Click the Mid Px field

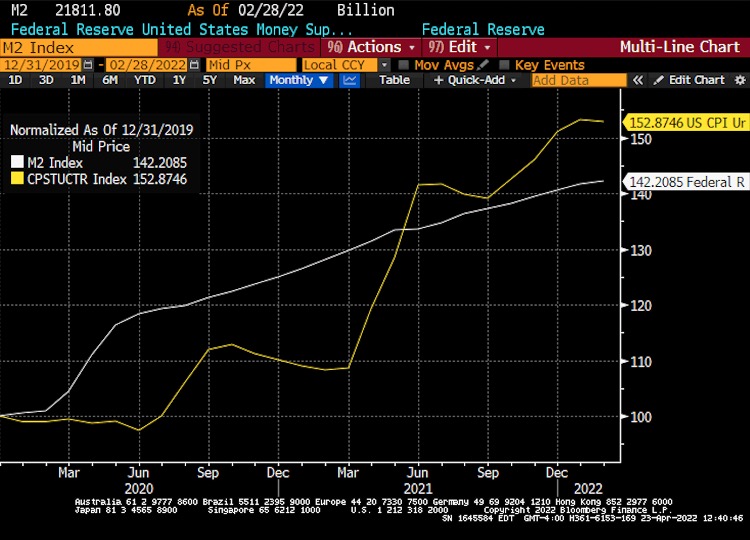[252, 65]
